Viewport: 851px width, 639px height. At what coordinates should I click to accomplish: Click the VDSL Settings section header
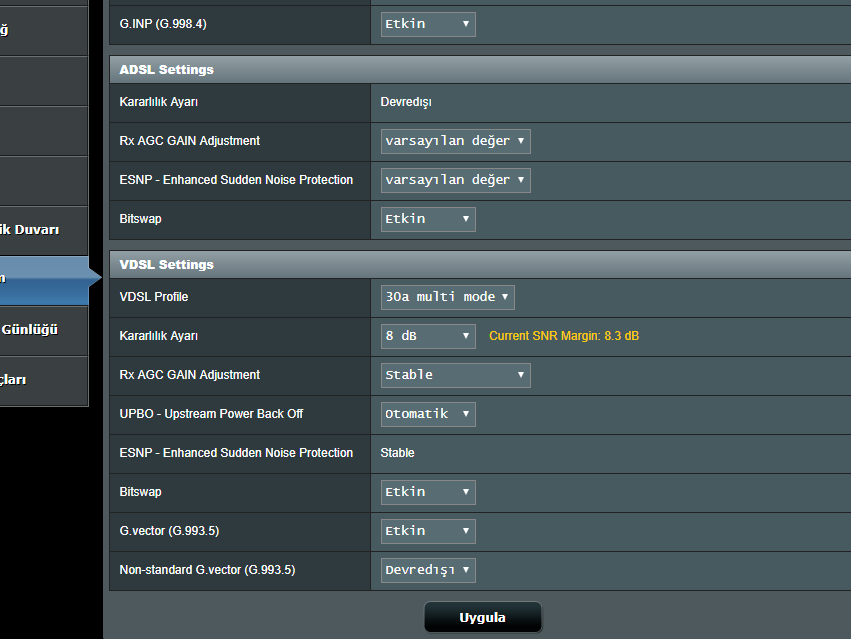click(166, 265)
